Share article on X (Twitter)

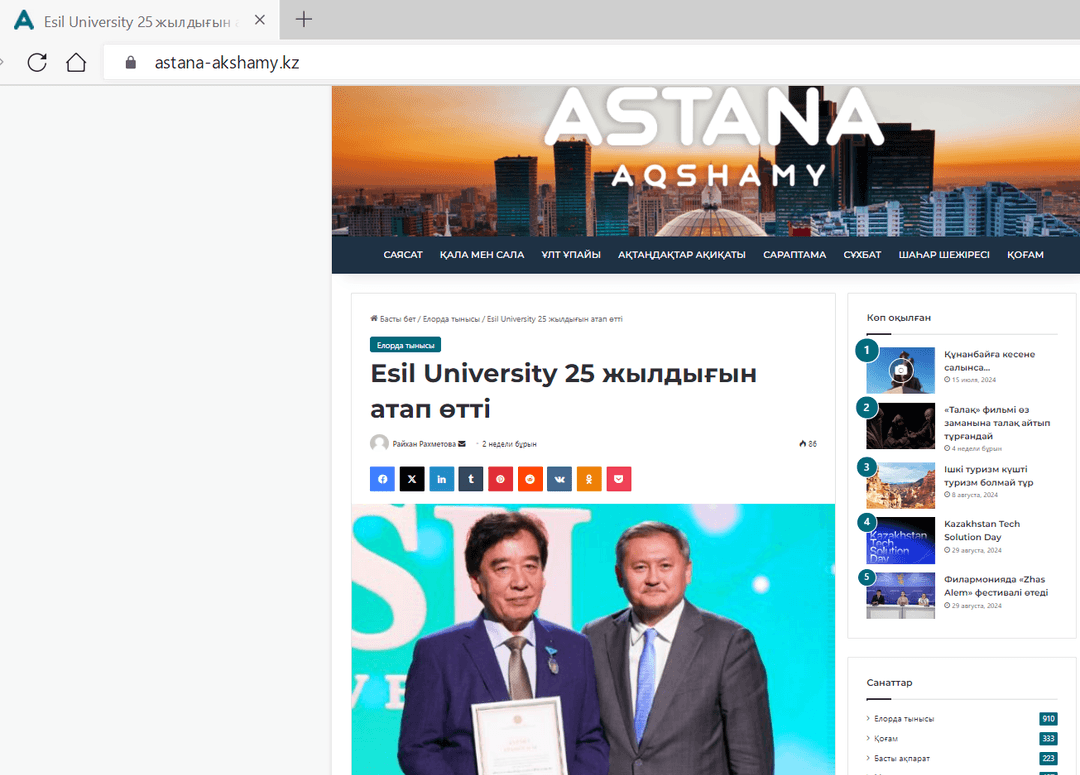coord(412,479)
